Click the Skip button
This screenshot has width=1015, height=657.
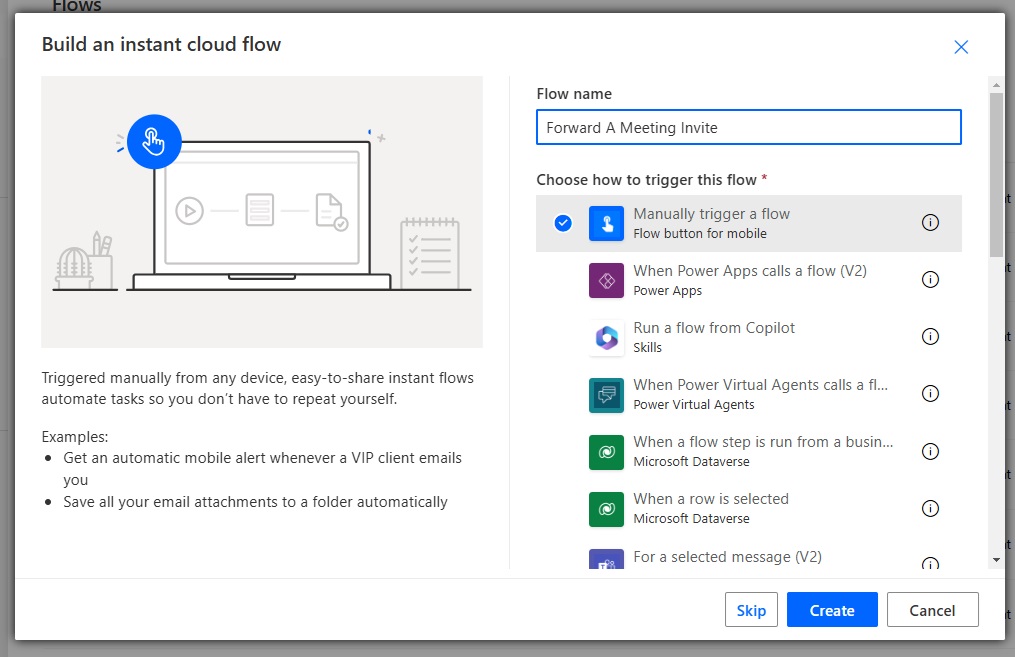(x=751, y=610)
